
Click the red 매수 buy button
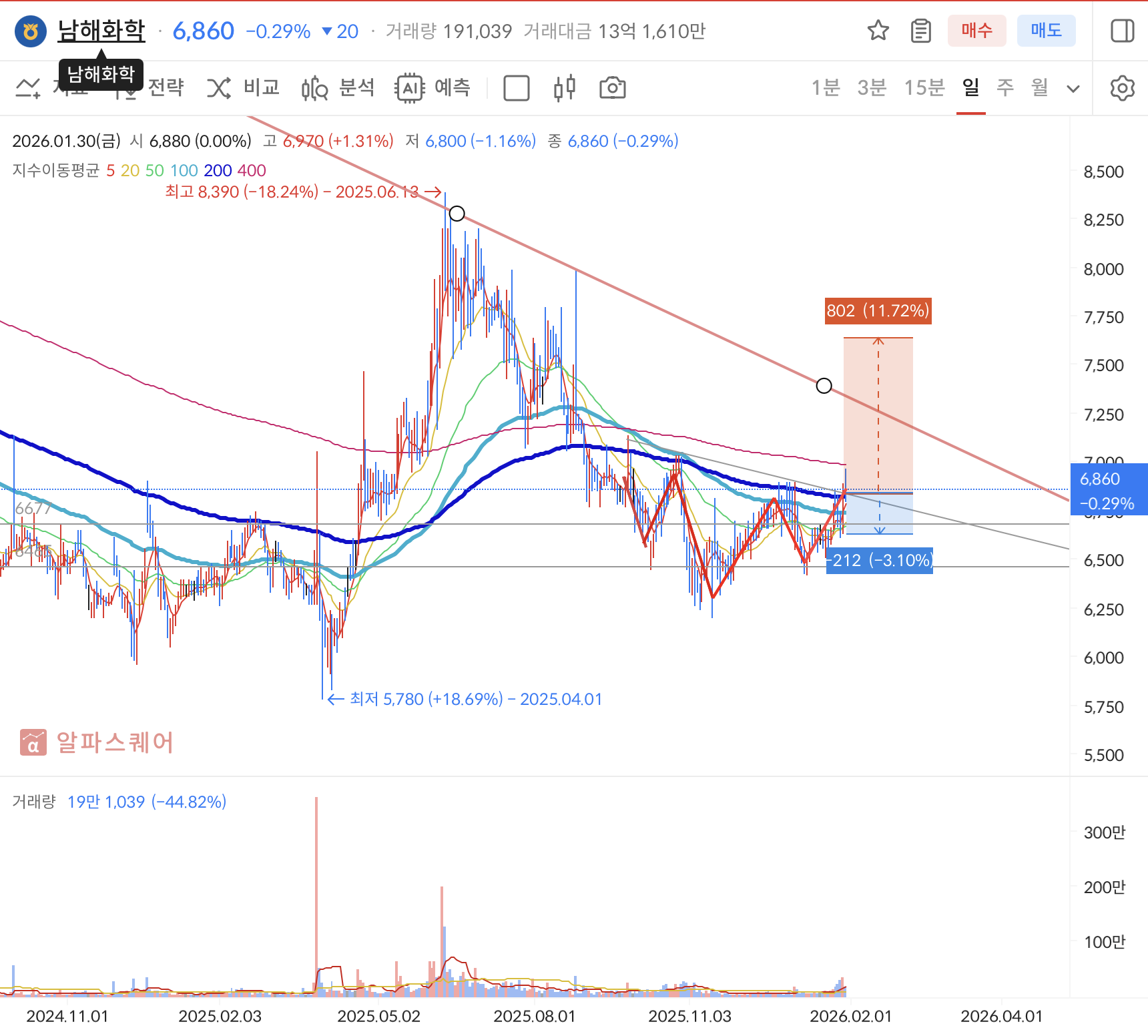pos(976,31)
